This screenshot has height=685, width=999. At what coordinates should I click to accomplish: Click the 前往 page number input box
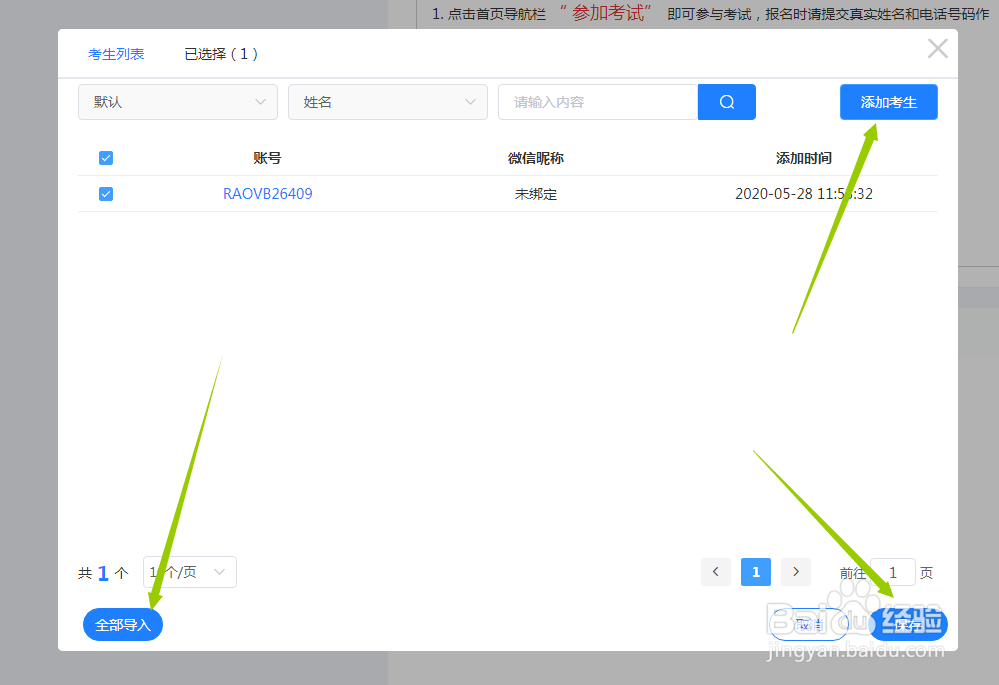pyautogui.click(x=891, y=571)
